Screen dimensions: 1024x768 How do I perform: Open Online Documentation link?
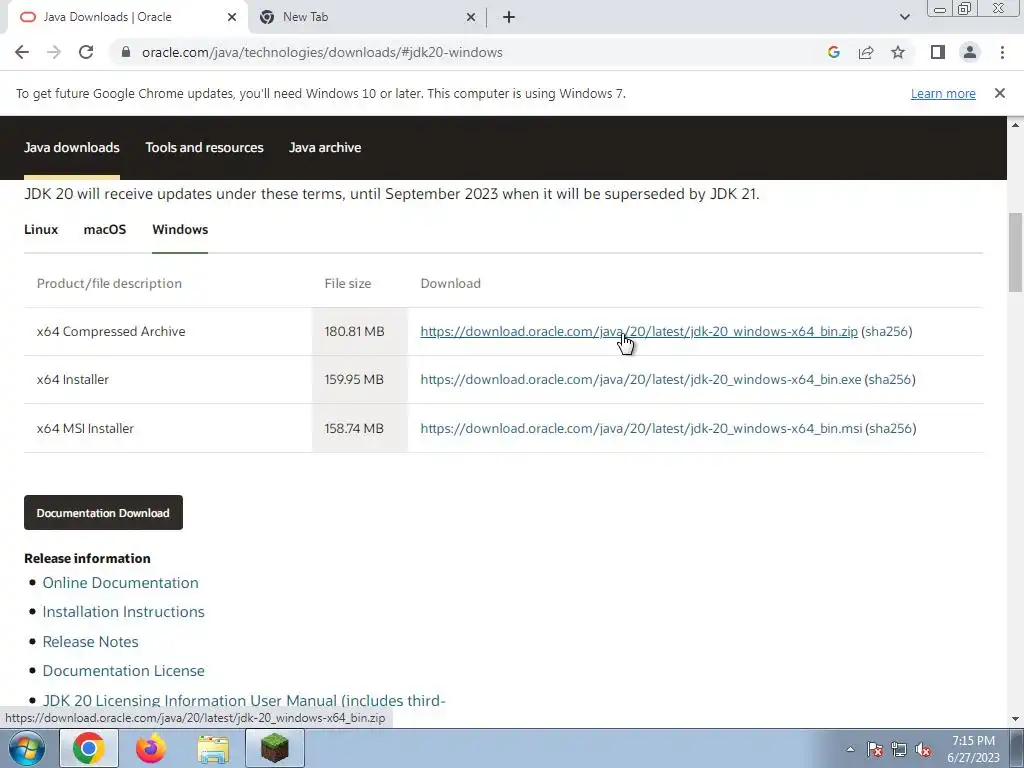pyautogui.click(x=120, y=583)
